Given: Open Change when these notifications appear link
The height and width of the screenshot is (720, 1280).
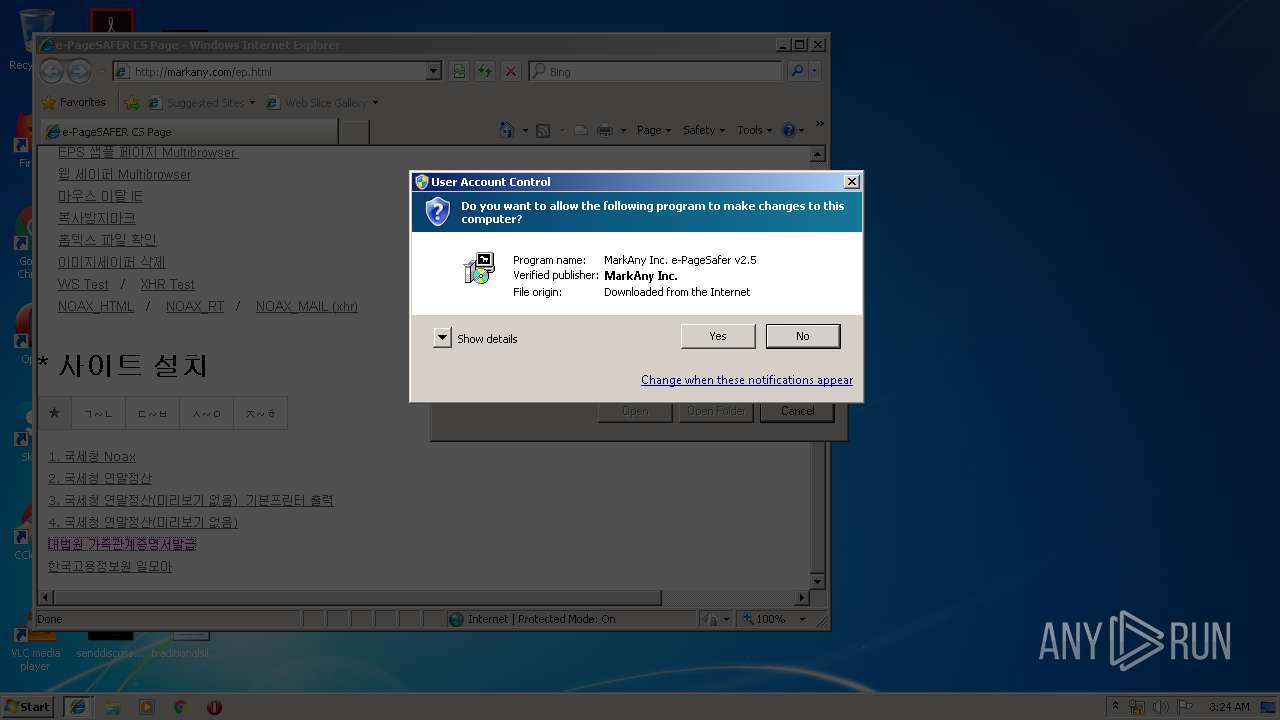Looking at the screenshot, I should click(747, 380).
